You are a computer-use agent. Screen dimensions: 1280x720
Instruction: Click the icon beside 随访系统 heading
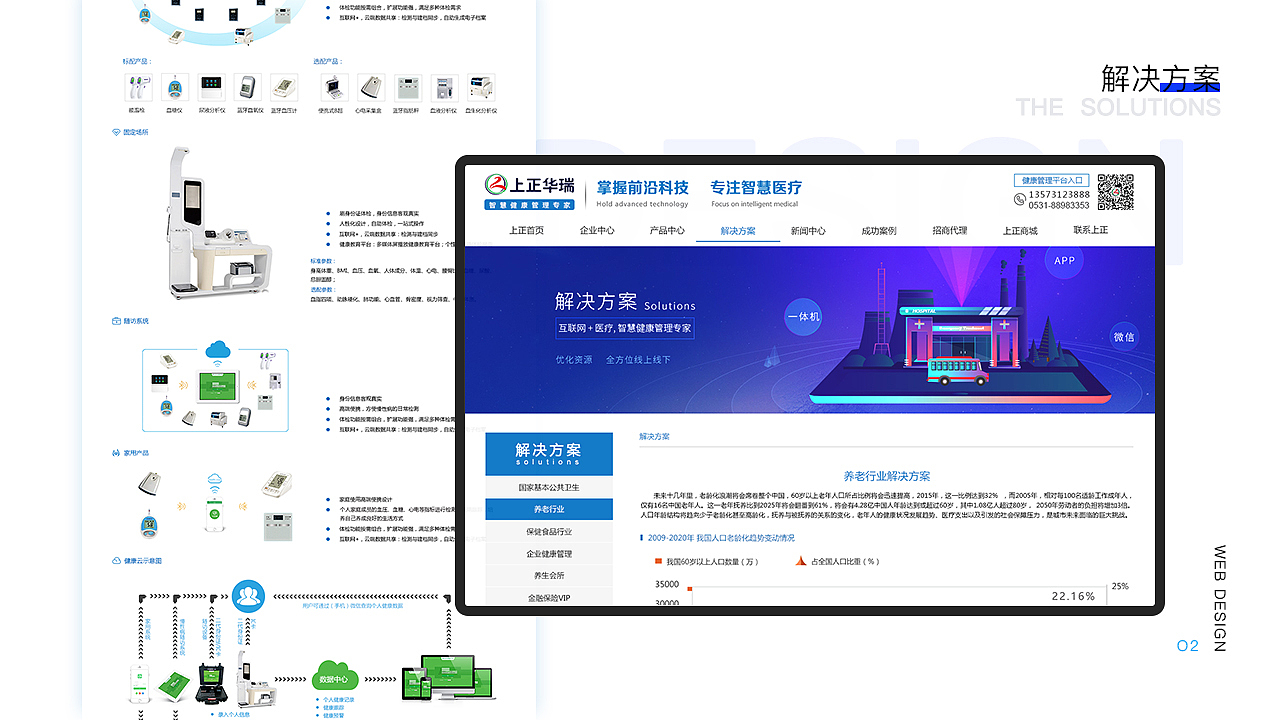(x=116, y=321)
